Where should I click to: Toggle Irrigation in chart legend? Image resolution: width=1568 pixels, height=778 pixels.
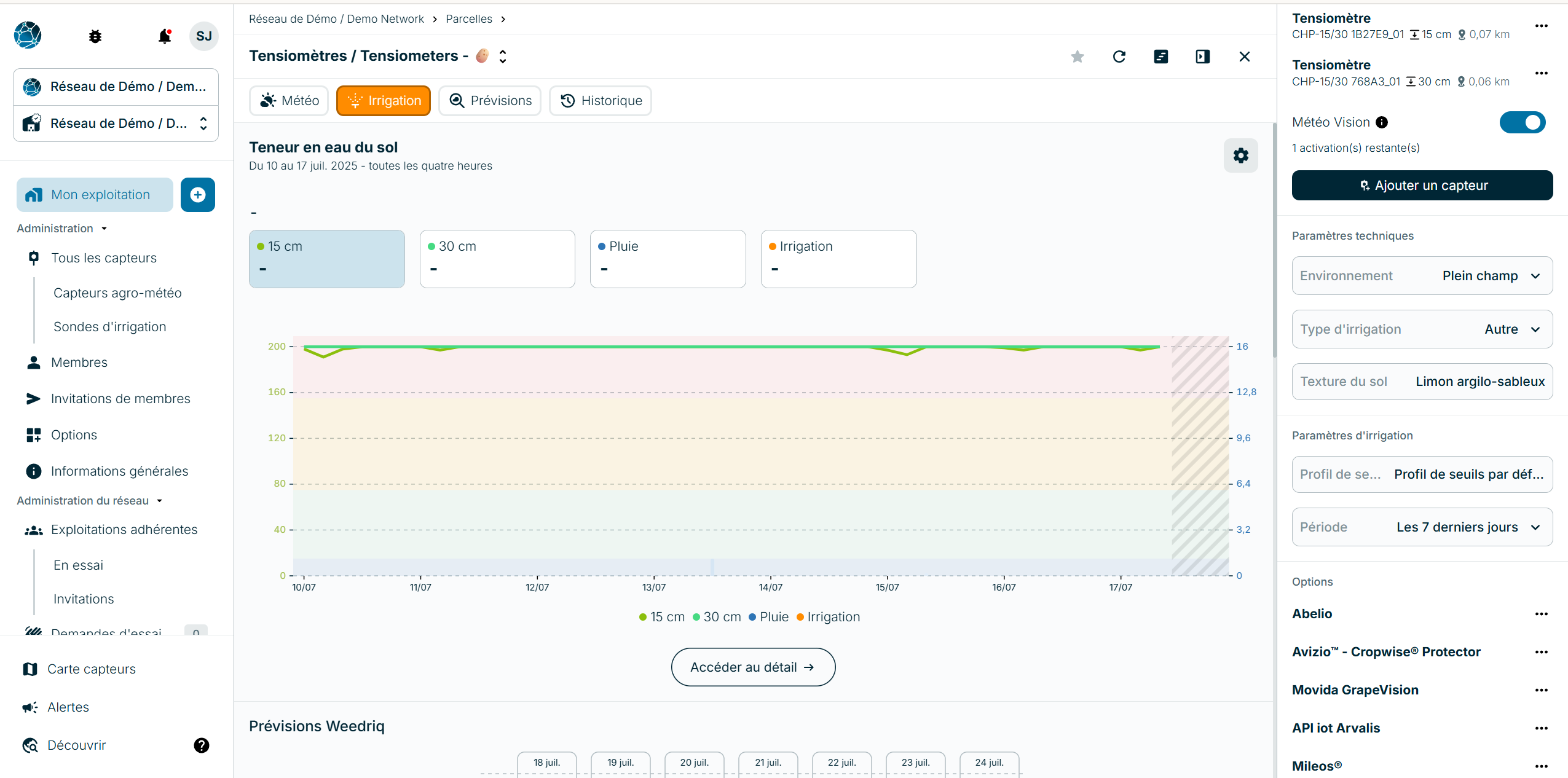tap(828, 617)
